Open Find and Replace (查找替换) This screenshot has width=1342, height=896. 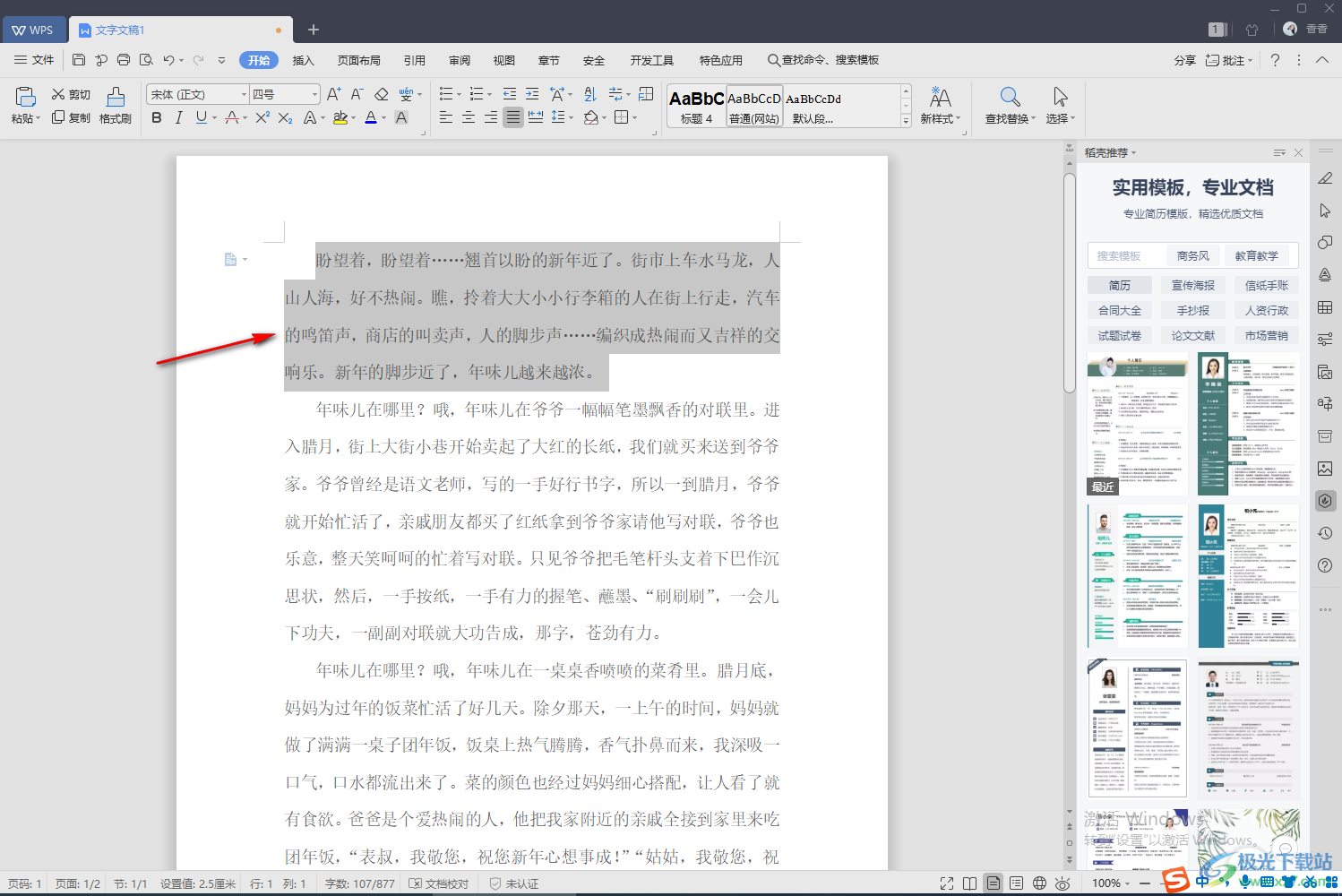[1010, 105]
